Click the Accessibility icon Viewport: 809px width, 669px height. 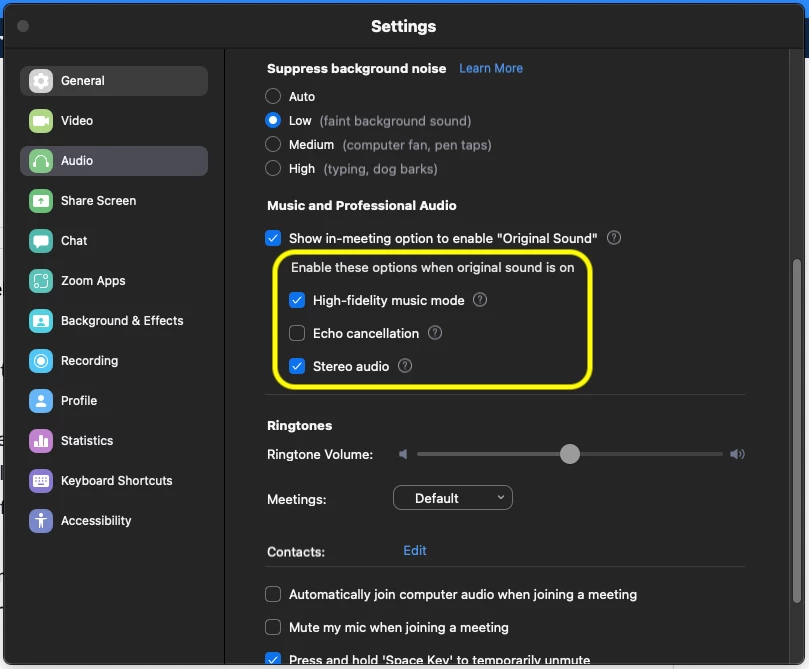click(x=41, y=520)
